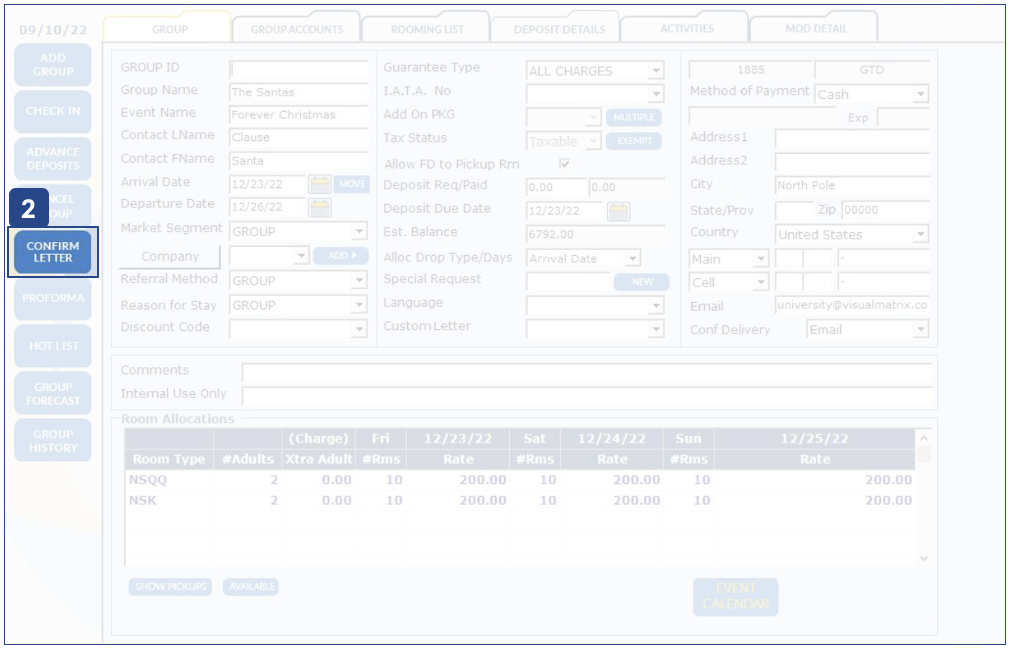The height and width of the screenshot is (651, 1013).
Task: Open the Group Accounts tab
Action: coord(297,29)
